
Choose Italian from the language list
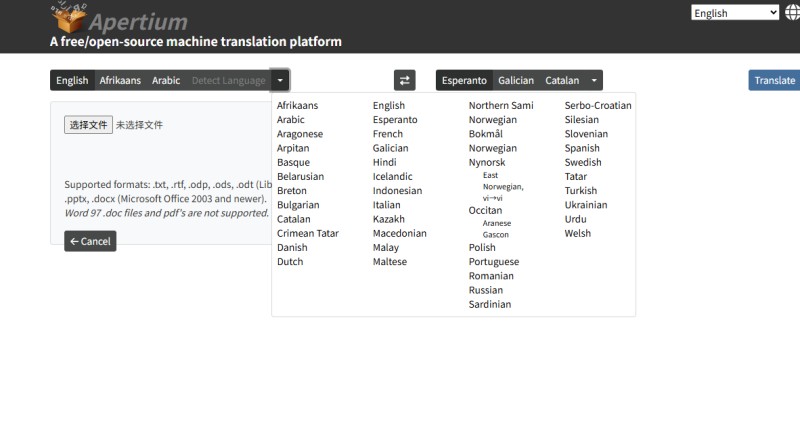tap(386, 205)
